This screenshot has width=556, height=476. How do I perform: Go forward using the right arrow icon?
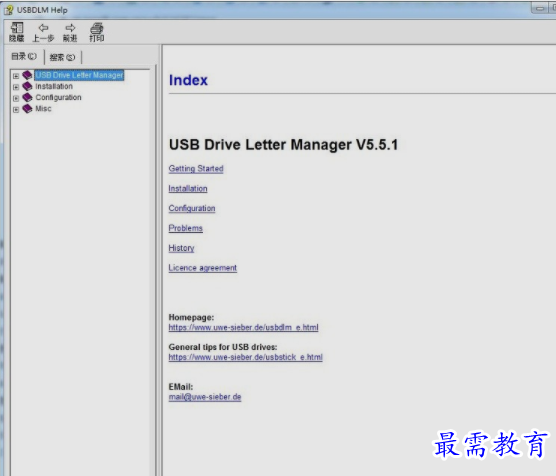[x=70, y=28]
